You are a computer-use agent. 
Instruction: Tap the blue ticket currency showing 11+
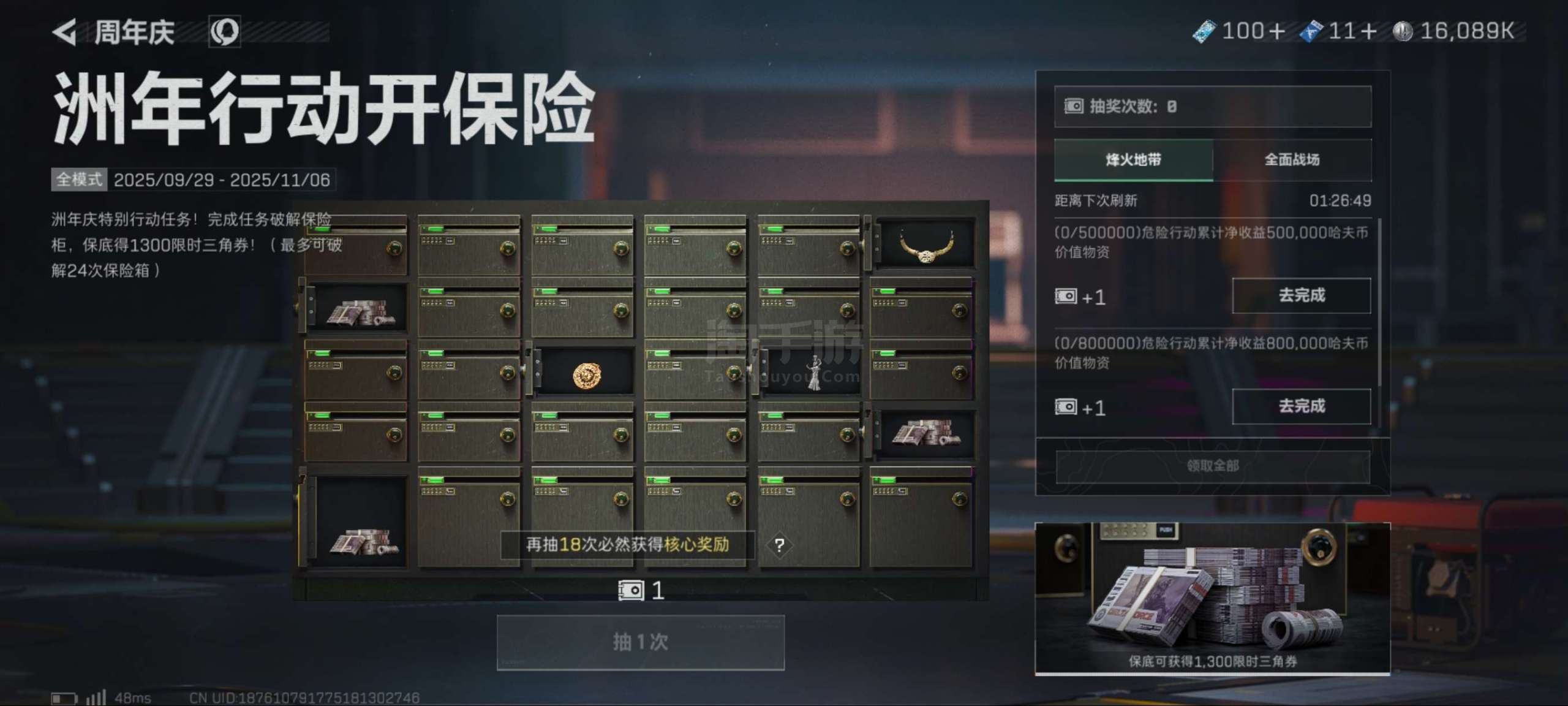pos(1339,31)
